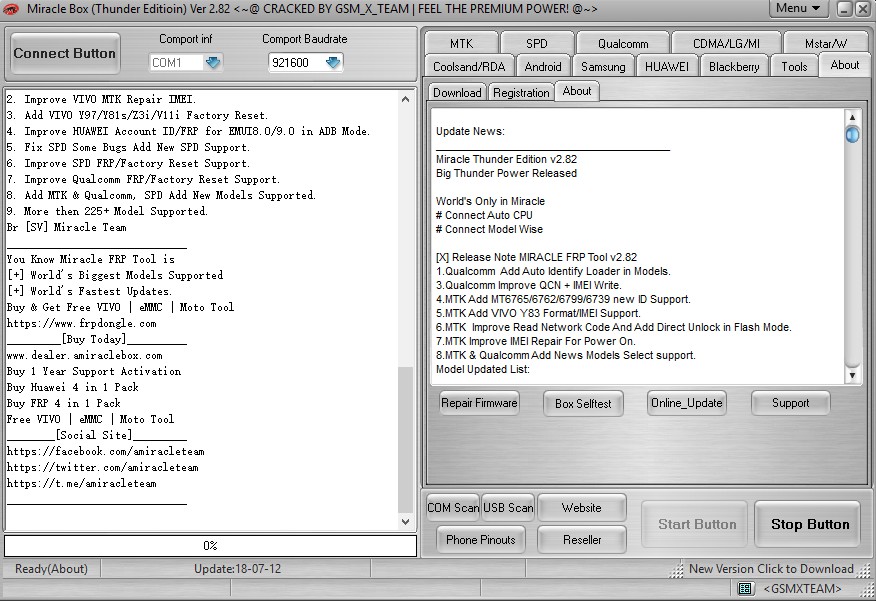The height and width of the screenshot is (601, 876).
Task: Click the USB Scan button
Action: coord(508,508)
